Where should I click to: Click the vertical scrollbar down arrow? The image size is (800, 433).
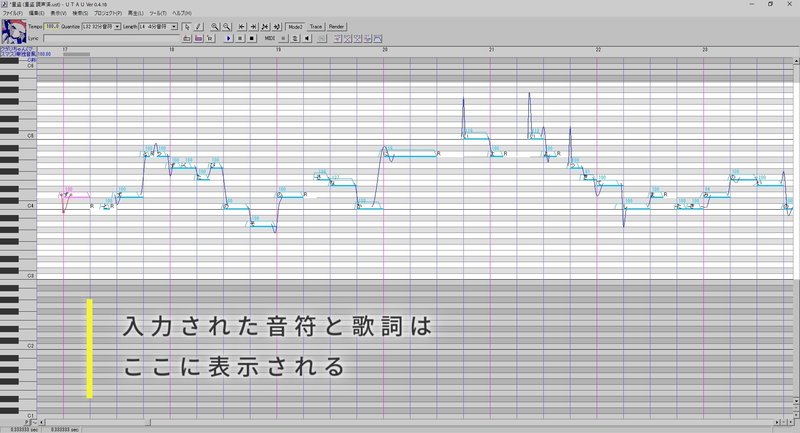point(796,401)
